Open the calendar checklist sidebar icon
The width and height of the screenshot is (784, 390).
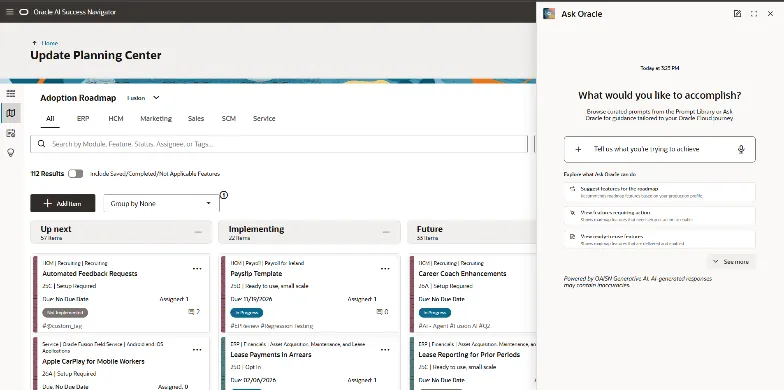click(10, 133)
